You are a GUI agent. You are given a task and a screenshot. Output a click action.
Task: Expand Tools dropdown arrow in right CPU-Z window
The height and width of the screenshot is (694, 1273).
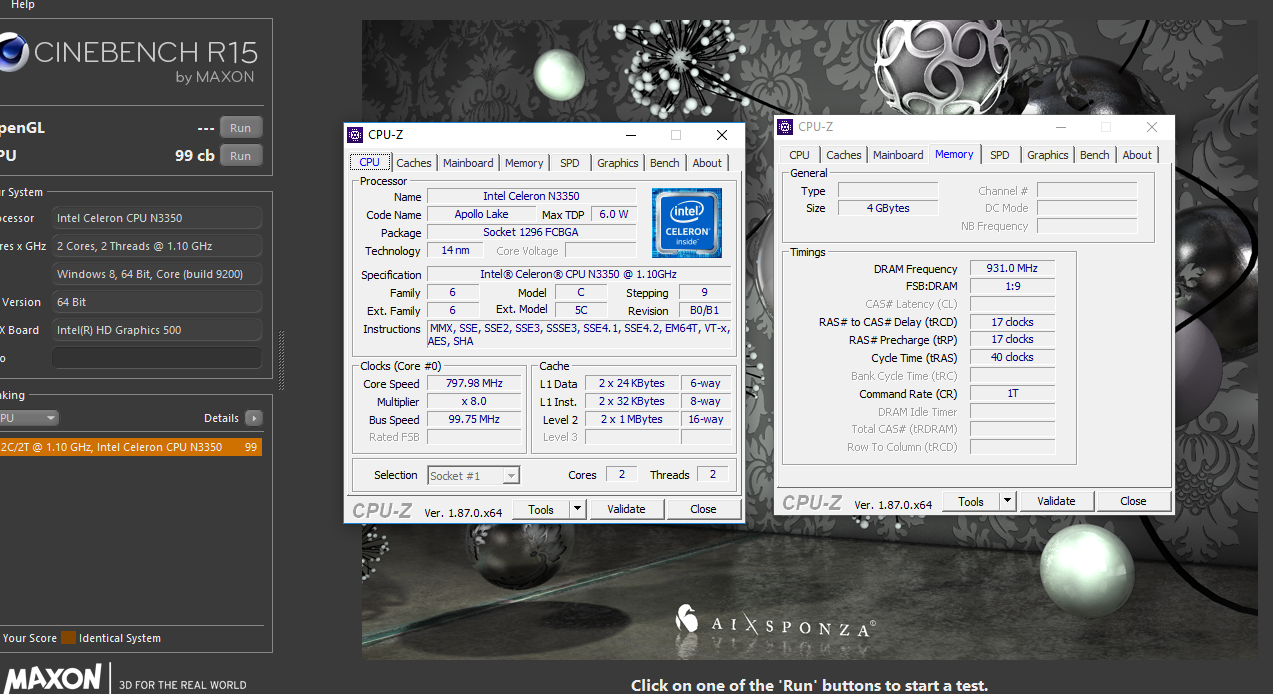(1008, 501)
